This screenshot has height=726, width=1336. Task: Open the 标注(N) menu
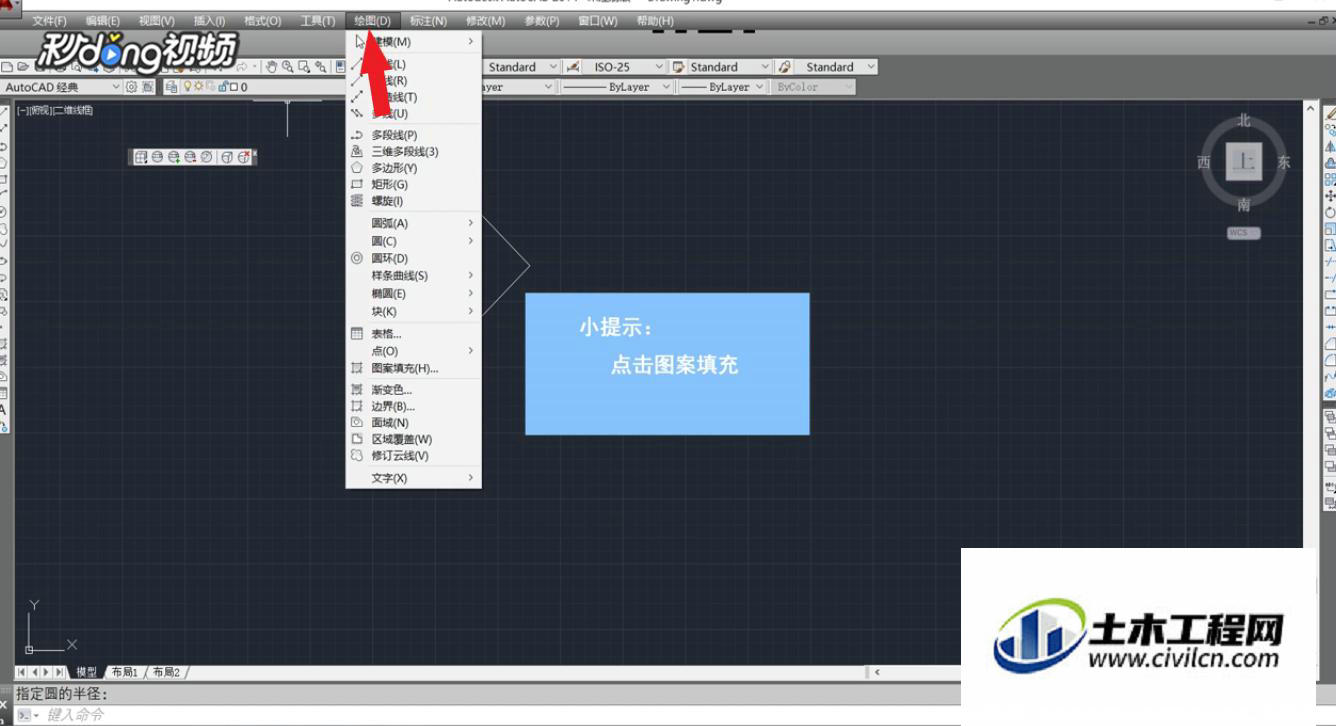point(428,21)
